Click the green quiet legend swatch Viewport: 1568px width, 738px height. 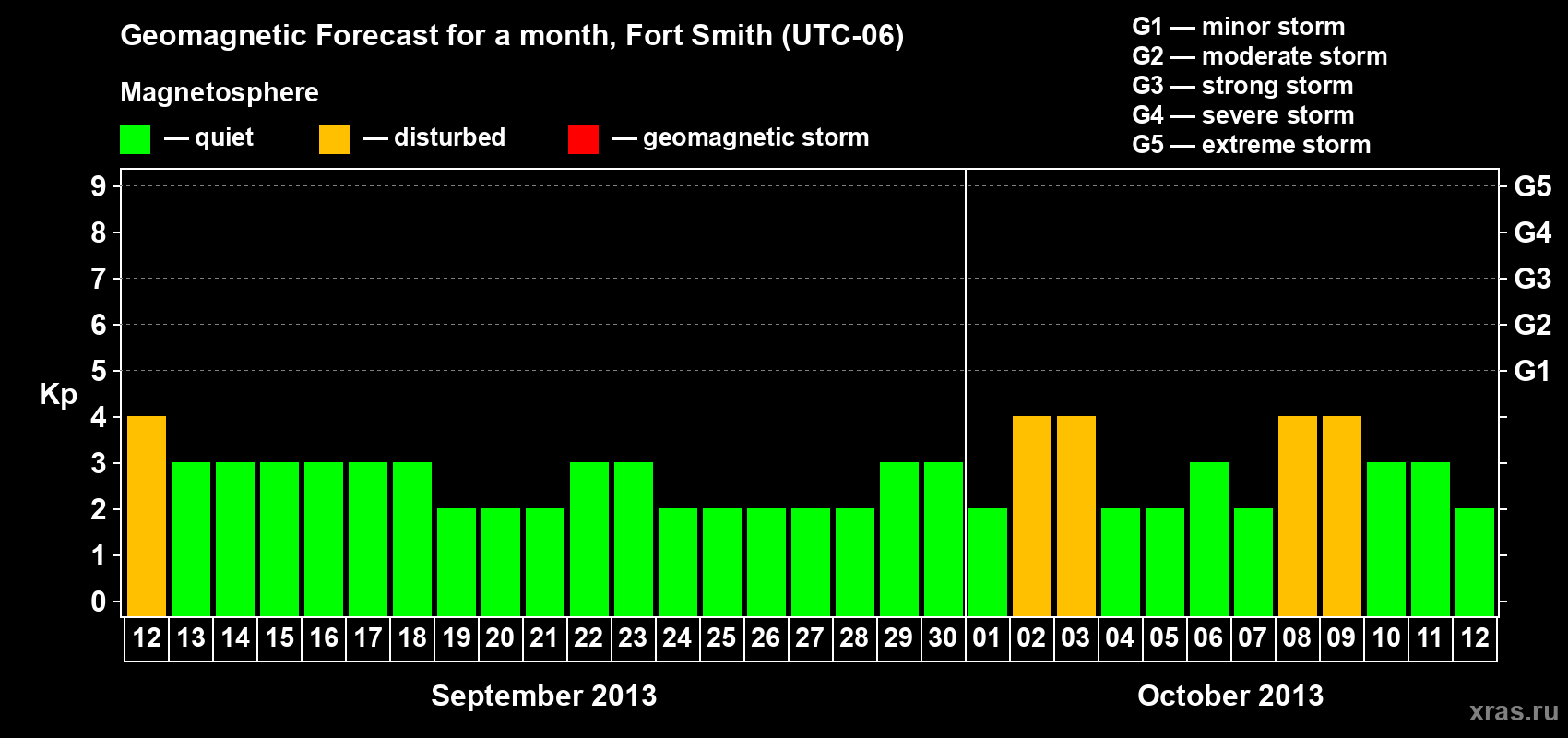pos(135,139)
